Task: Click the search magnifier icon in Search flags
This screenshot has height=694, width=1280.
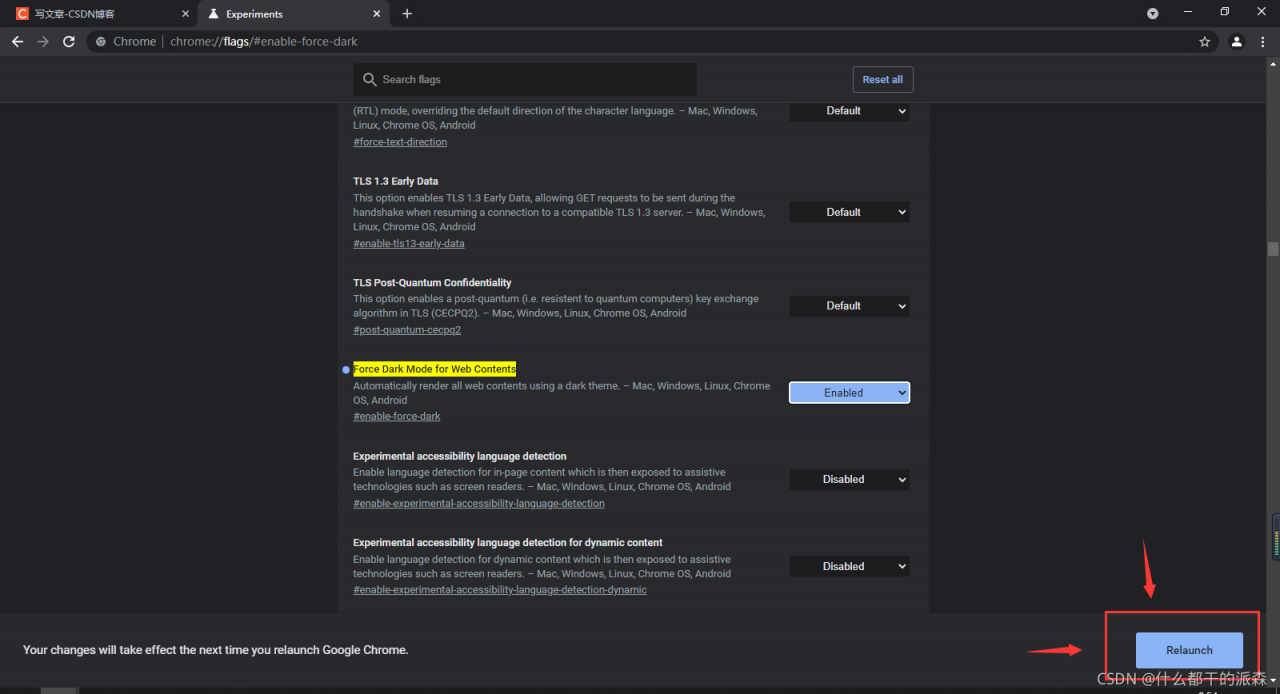Action: pyautogui.click(x=370, y=79)
